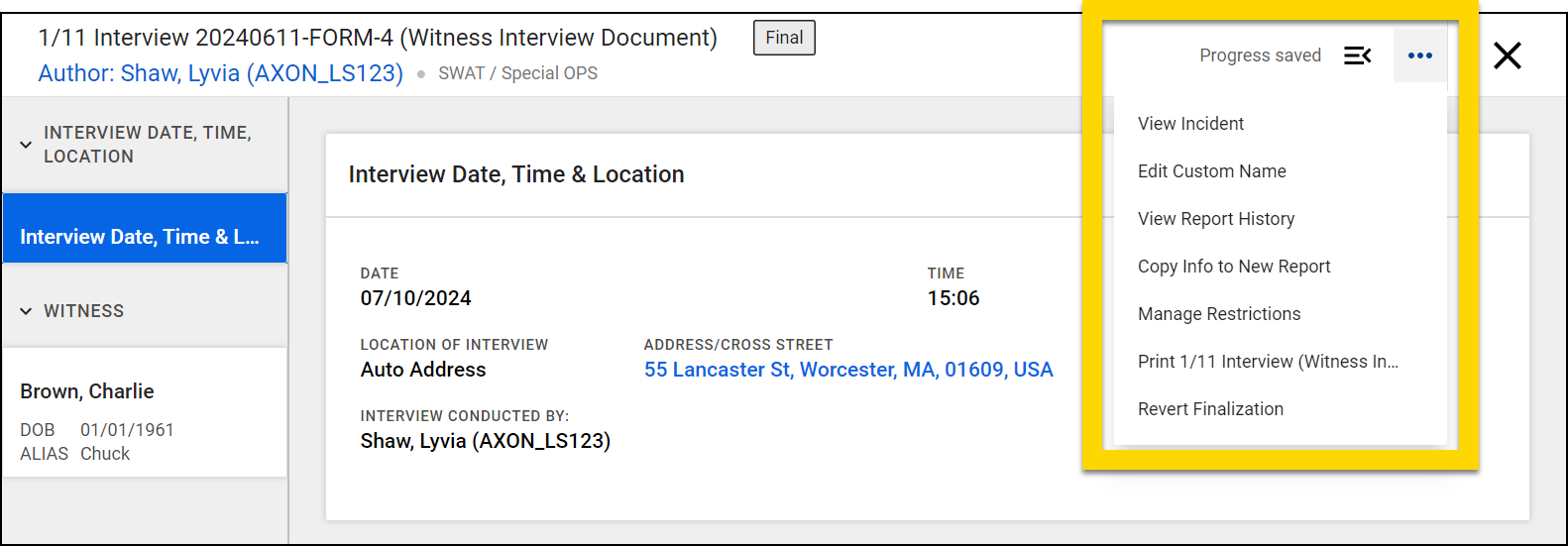
Task: Click the Interview Date, Time & Location heading
Action: pyautogui.click(x=515, y=174)
